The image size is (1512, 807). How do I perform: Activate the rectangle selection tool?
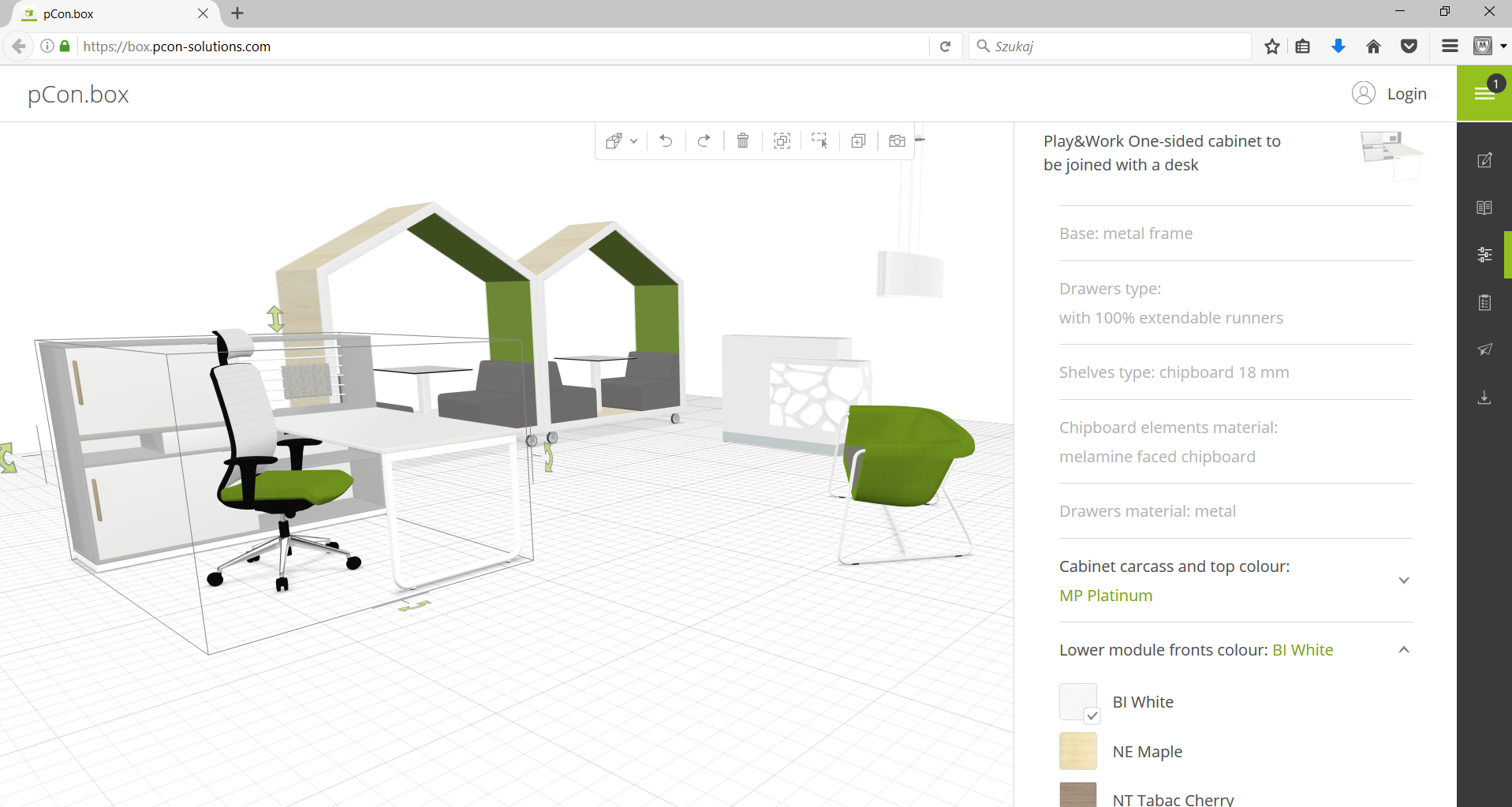point(820,141)
